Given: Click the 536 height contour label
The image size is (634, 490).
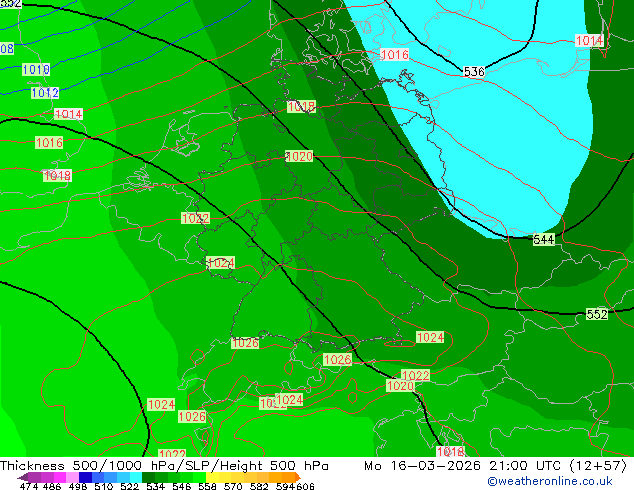Looking at the screenshot, I should (x=473, y=72).
